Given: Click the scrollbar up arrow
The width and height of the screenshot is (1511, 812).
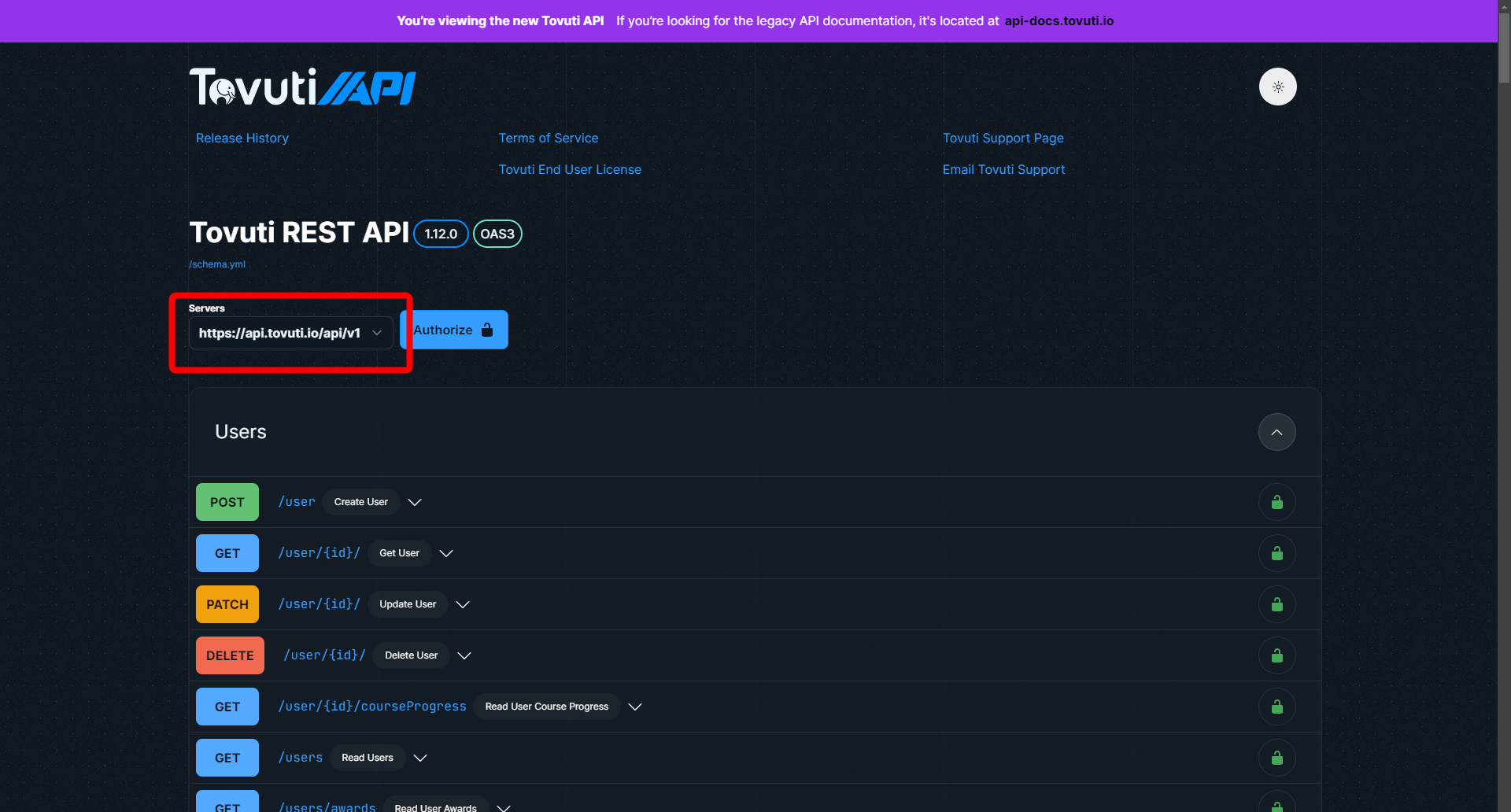Looking at the screenshot, I should pos(1505,6).
